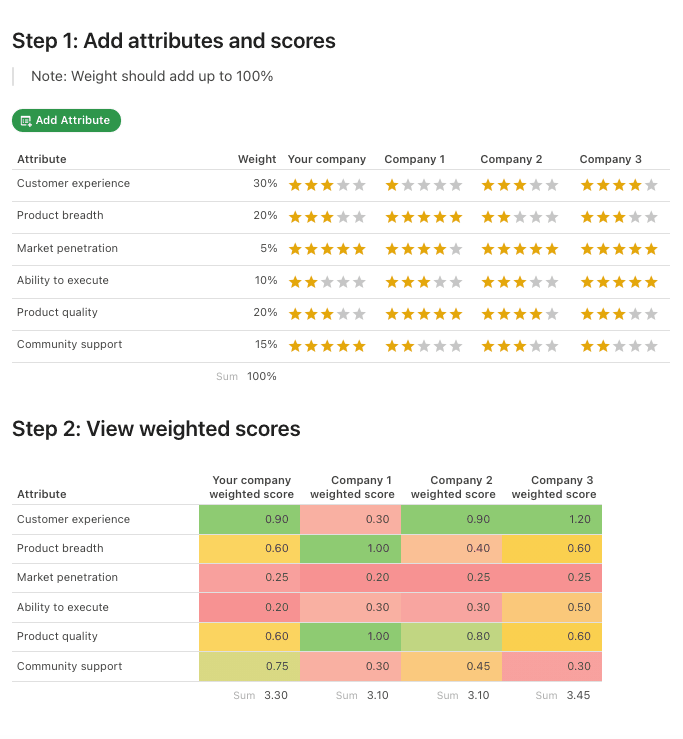Image resolution: width=683 pixels, height=739 pixels.
Task: Click Your company Market penetration 0.25 cell
Action: click(249, 578)
